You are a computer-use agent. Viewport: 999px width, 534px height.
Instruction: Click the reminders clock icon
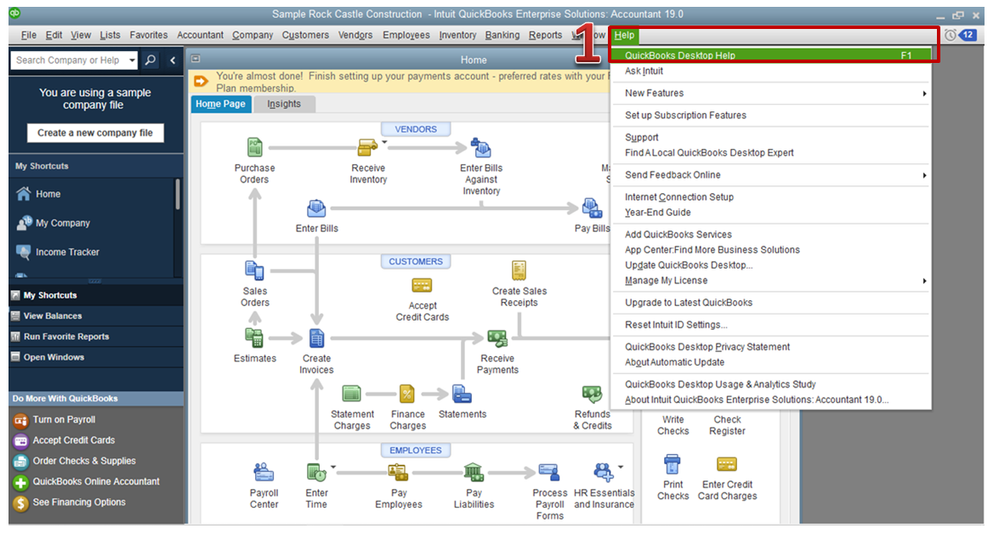[x=950, y=35]
